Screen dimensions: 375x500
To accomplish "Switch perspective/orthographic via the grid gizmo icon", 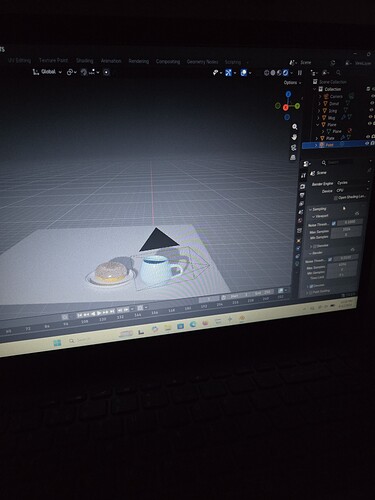I will coord(293,157).
